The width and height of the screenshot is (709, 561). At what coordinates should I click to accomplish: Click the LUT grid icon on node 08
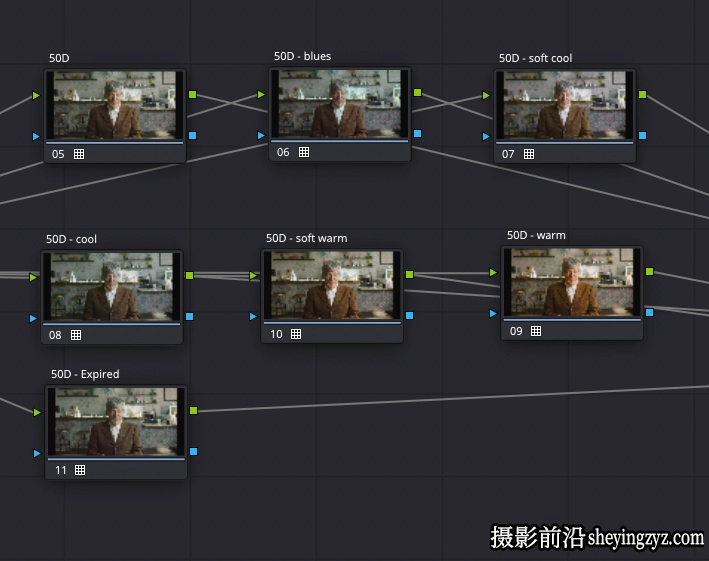click(x=76, y=335)
